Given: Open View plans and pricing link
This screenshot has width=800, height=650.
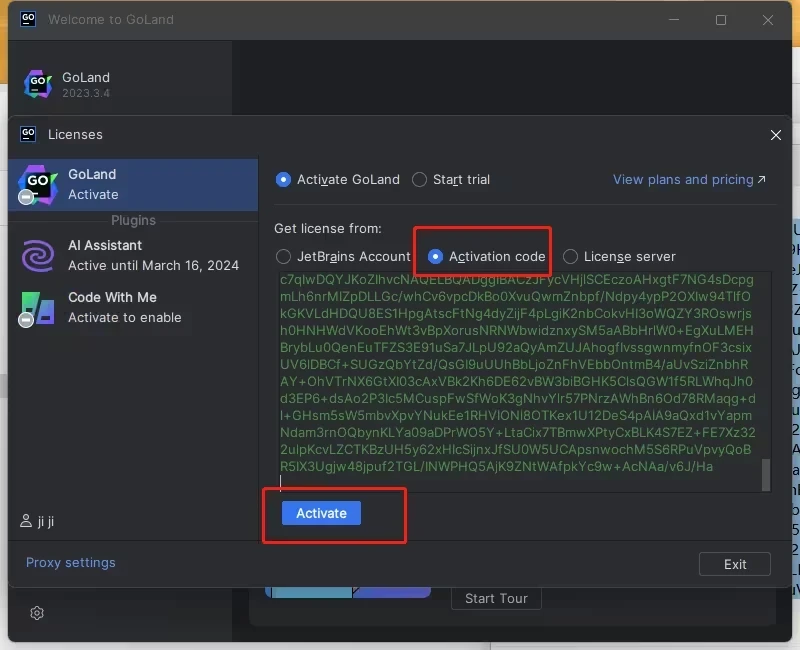Looking at the screenshot, I should pos(689,180).
